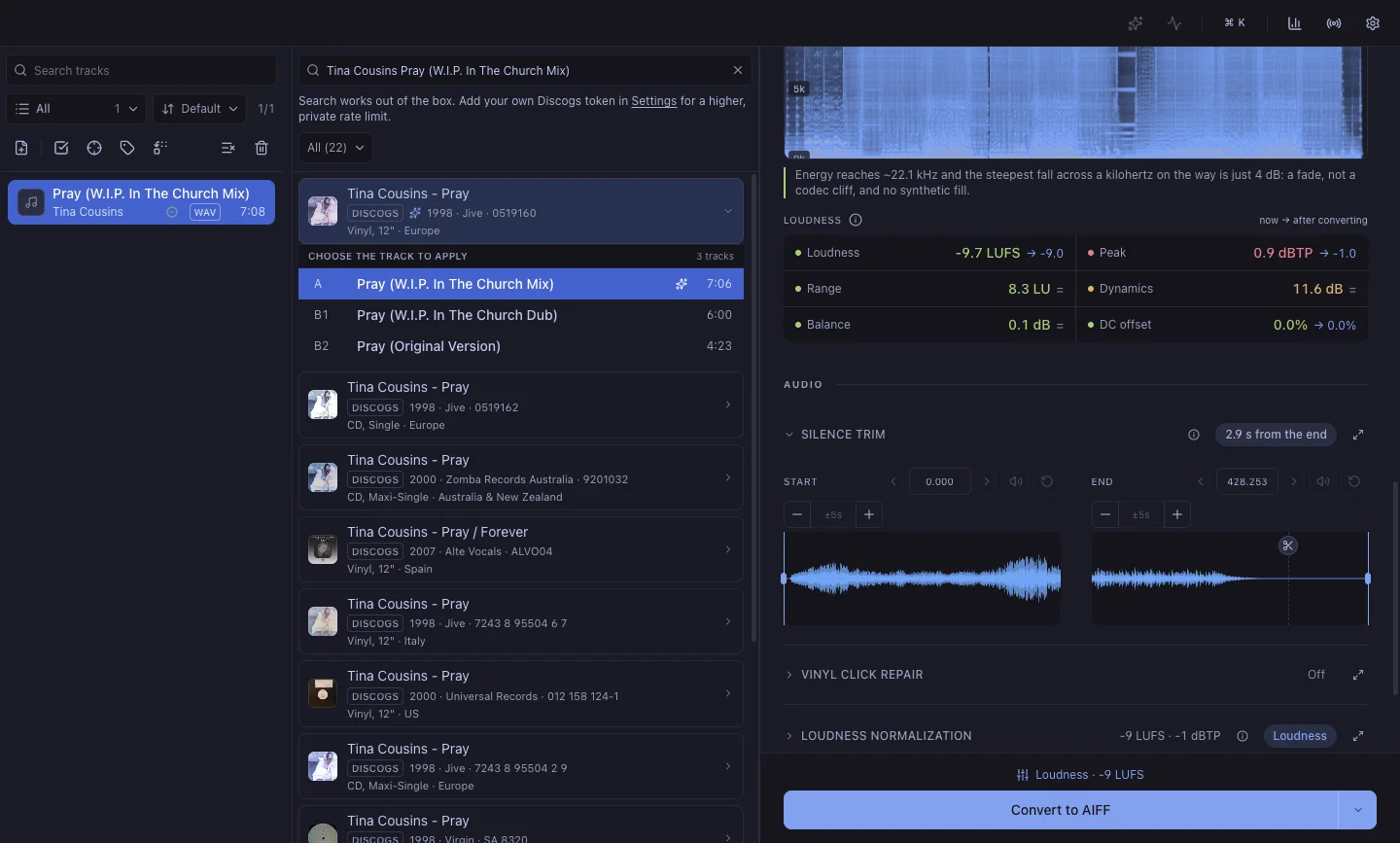The height and width of the screenshot is (843, 1400).
Task: Click the checkmark select icon in track toolbar
Action: click(x=61, y=148)
